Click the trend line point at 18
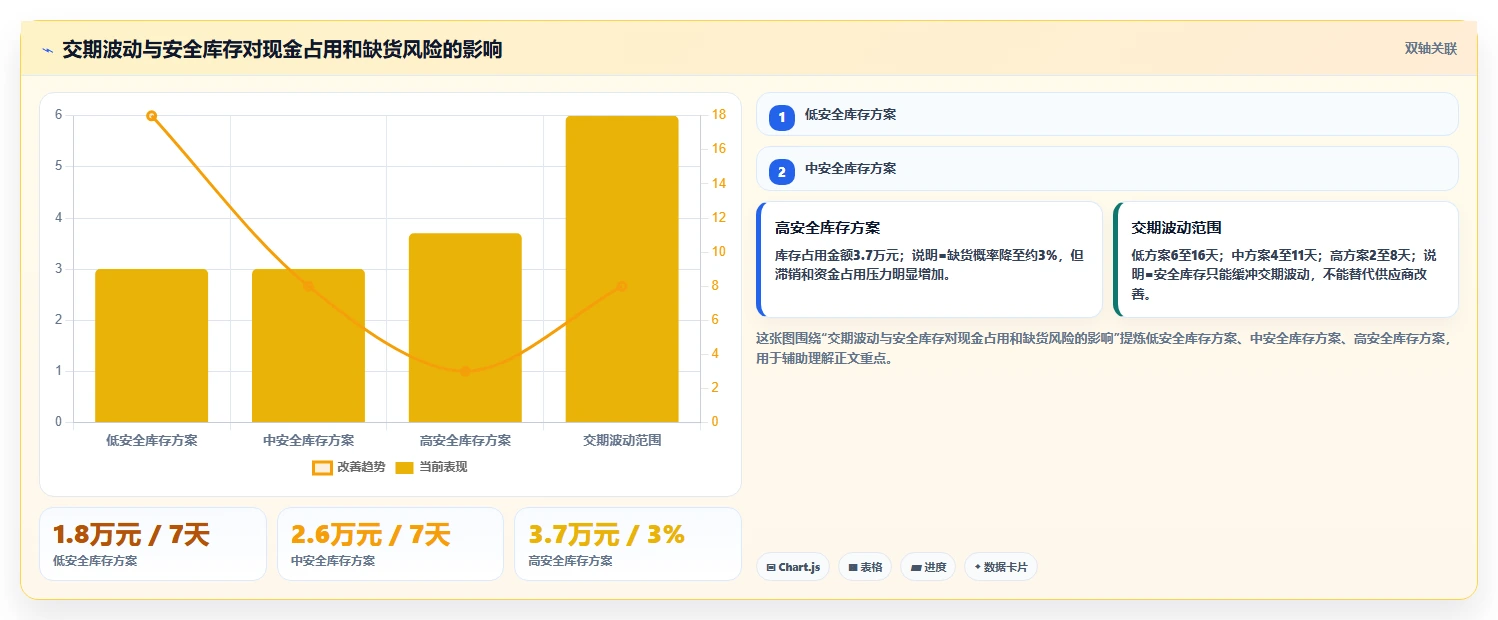This screenshot has width=1498, height=620. tap(152, 116)
